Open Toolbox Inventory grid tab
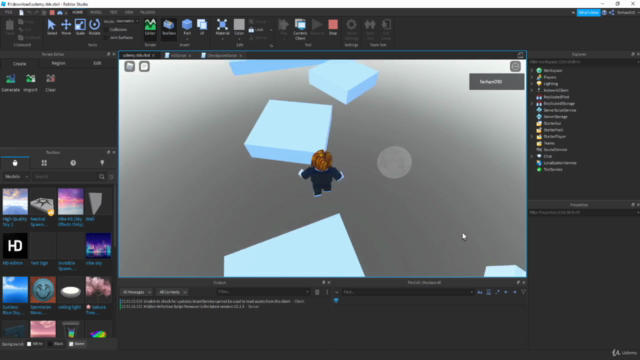 coord(44,163)
